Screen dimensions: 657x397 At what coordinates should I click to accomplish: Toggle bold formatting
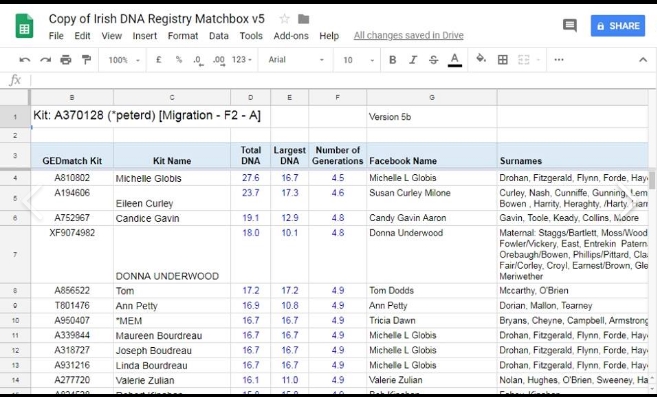click(x=393, y=60)
